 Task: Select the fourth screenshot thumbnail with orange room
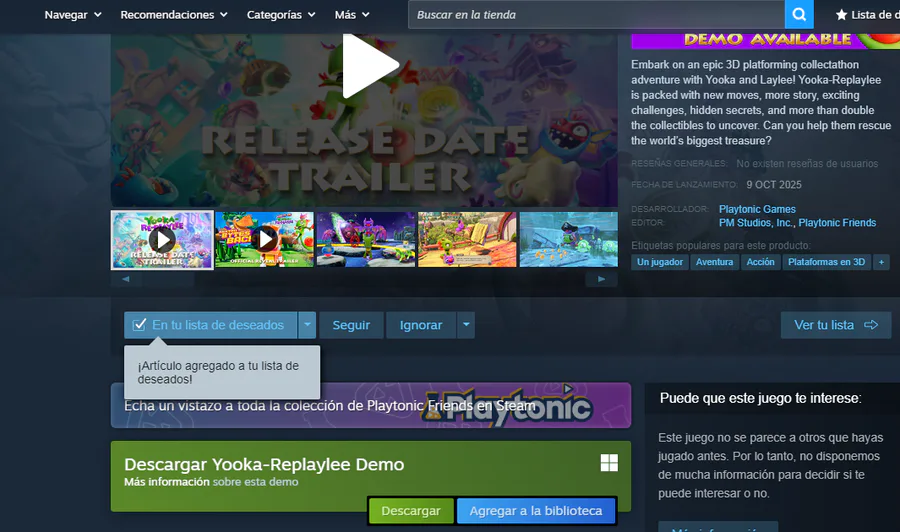[x=467, y=239]
